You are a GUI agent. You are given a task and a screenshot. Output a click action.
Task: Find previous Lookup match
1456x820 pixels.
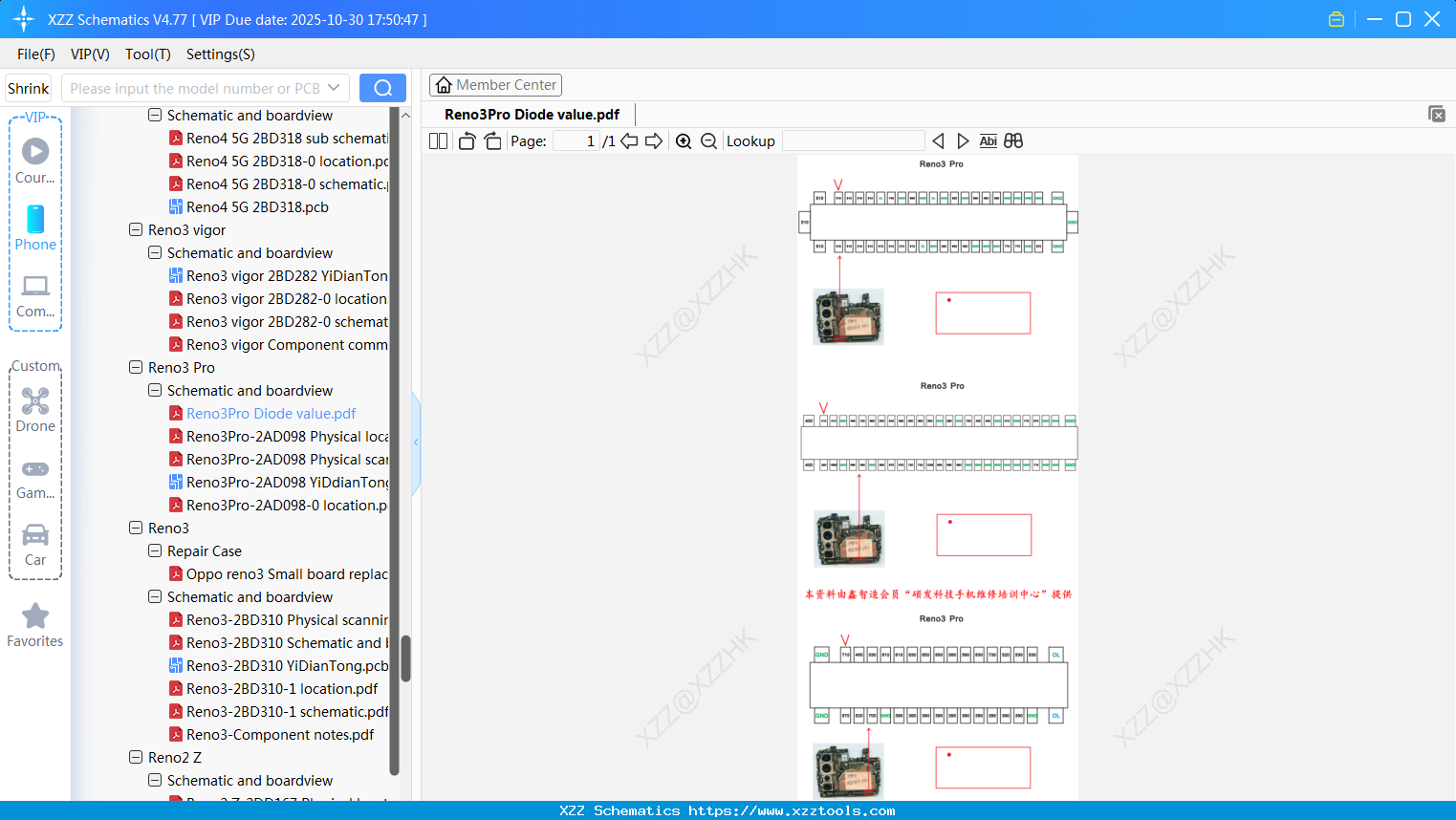[x=938, y=140]
